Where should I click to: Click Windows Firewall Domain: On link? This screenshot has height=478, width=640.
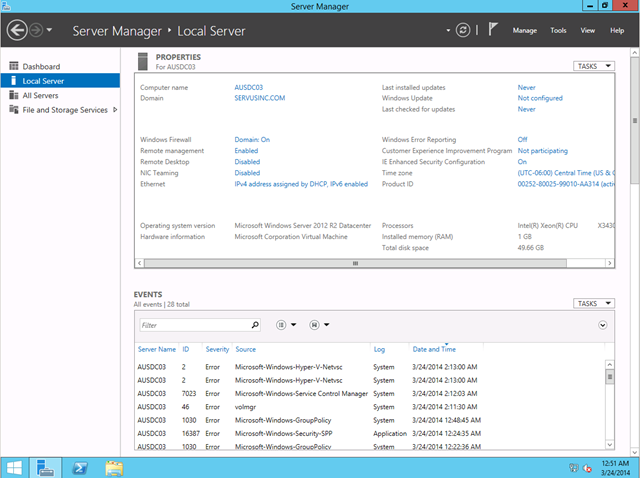pos(252,140)
